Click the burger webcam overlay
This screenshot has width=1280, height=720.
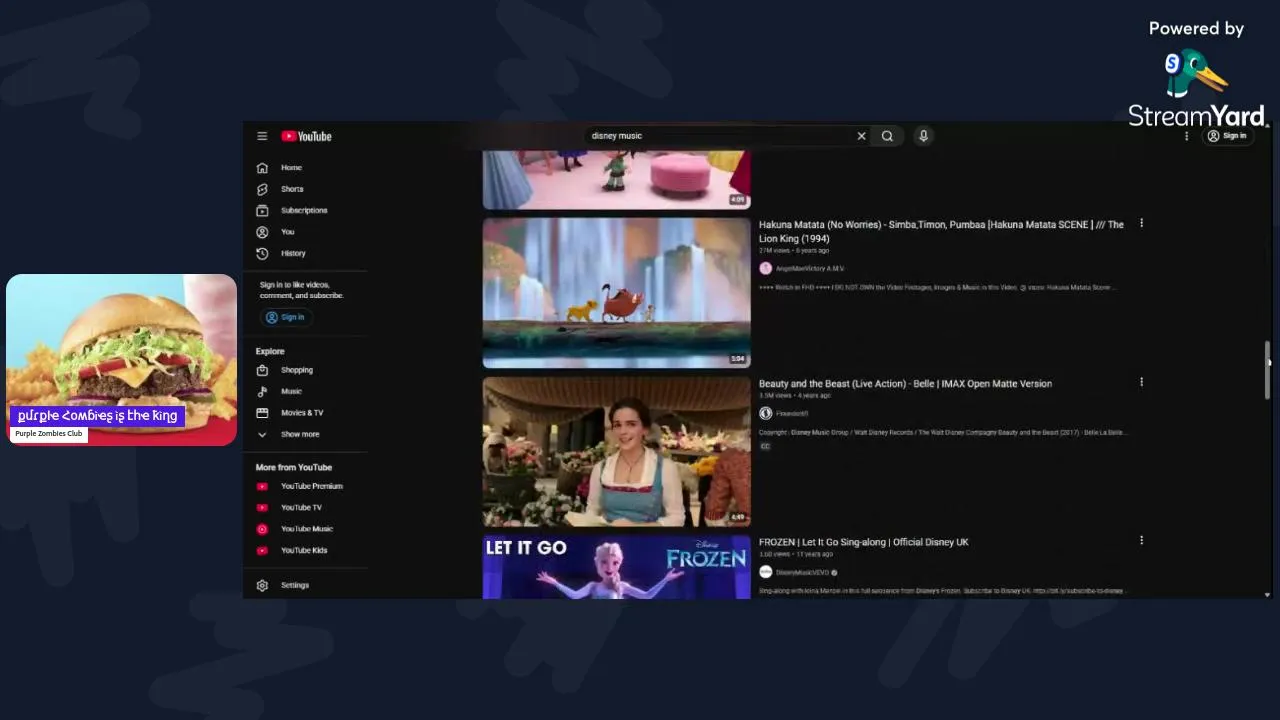(x=121, y=359)
